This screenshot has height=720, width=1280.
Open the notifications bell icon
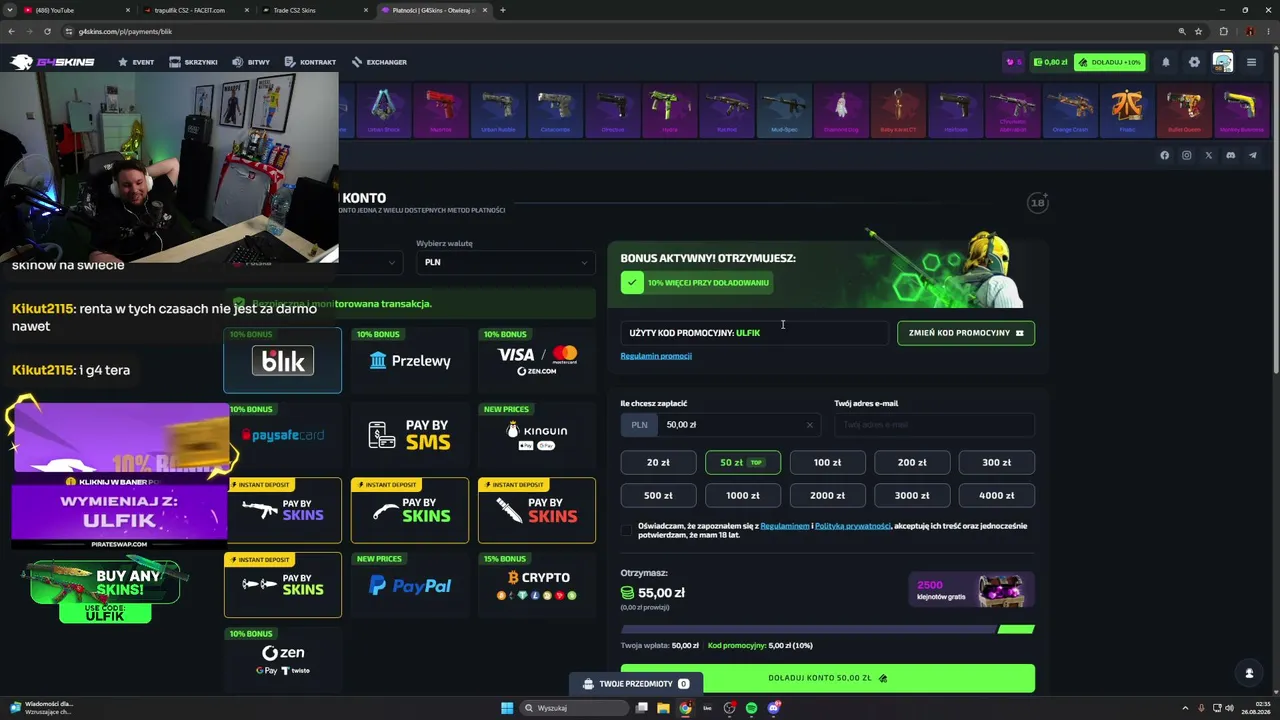coord(1165,62)
